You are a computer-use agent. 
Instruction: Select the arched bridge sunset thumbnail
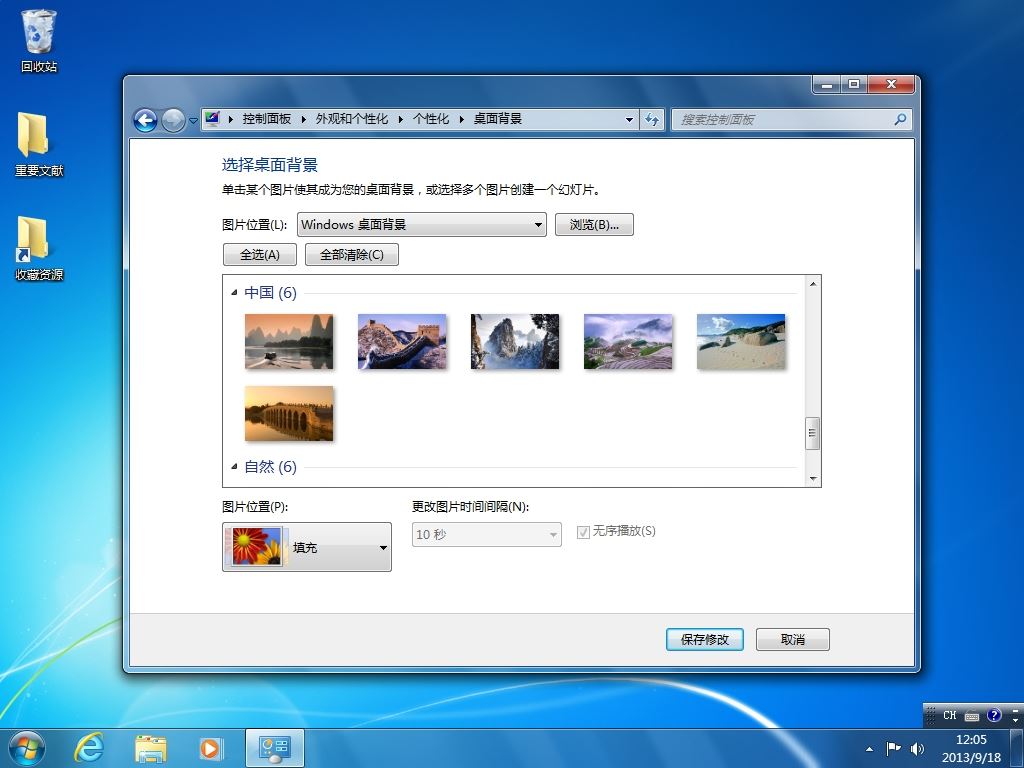[x=289, y=413]
